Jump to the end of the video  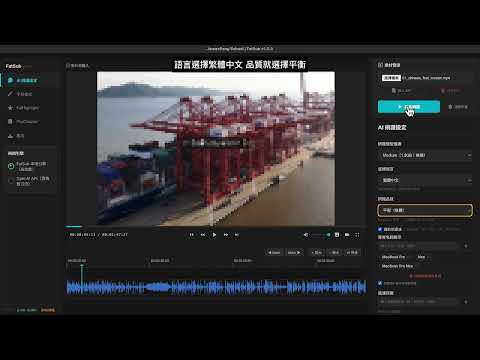(x=237, y=235)
